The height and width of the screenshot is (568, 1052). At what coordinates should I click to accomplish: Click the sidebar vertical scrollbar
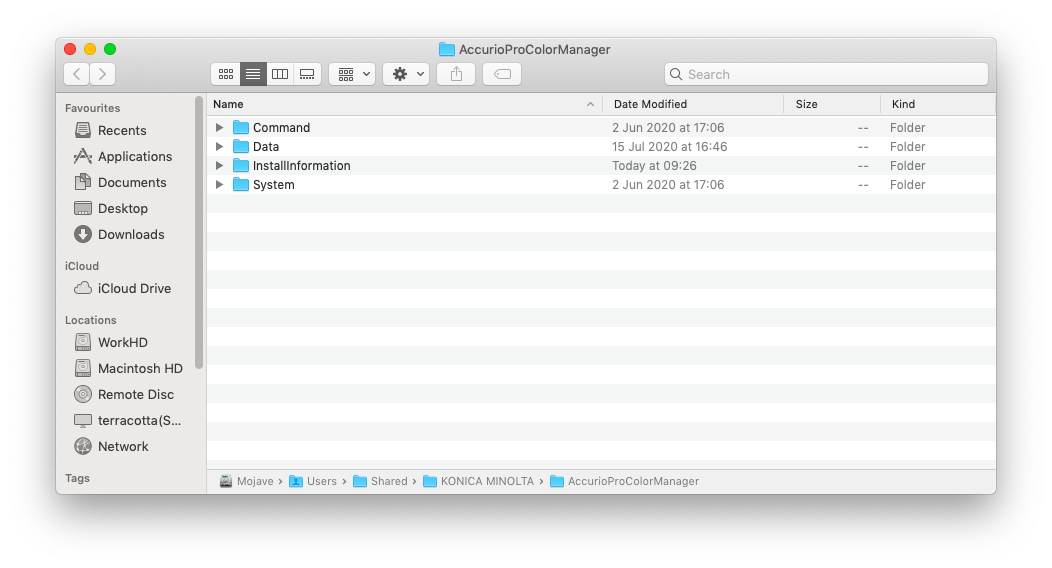click(200, 230)
